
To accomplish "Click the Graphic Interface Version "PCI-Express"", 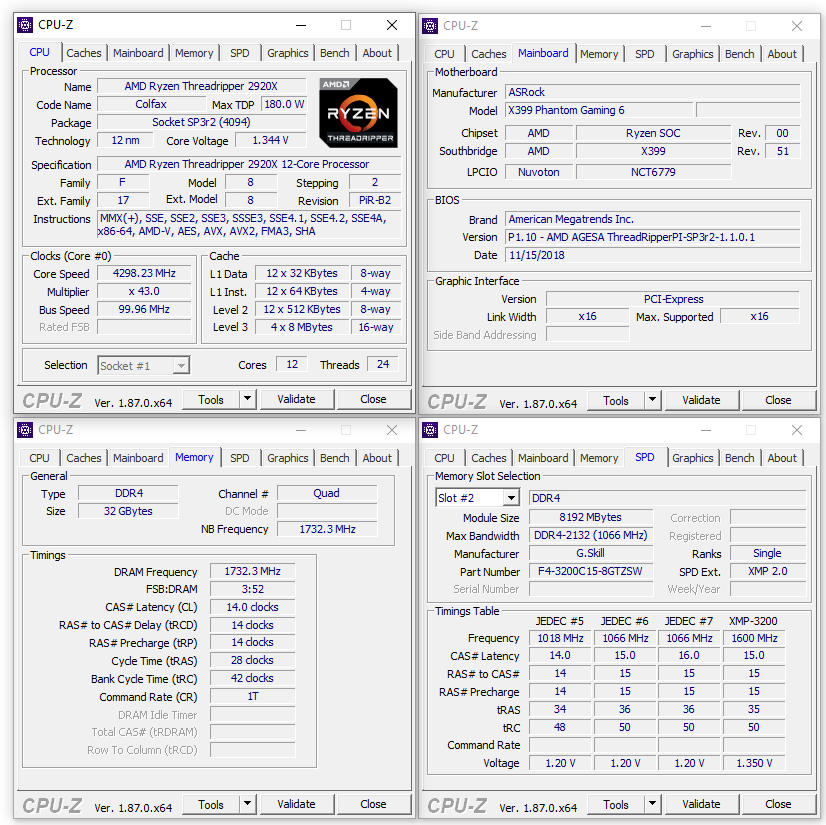I will click(673, 299).
